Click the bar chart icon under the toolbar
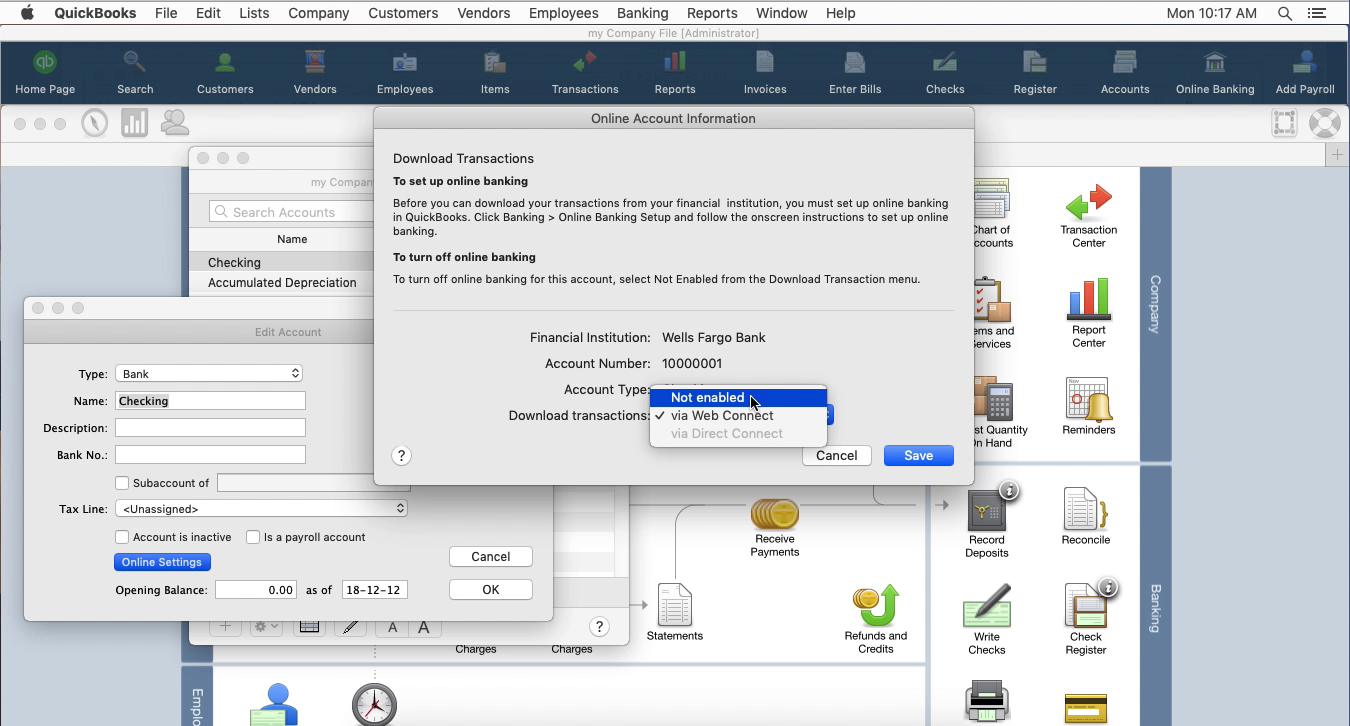Screen dimensions: 1350x726 click(x=135, y=123)
